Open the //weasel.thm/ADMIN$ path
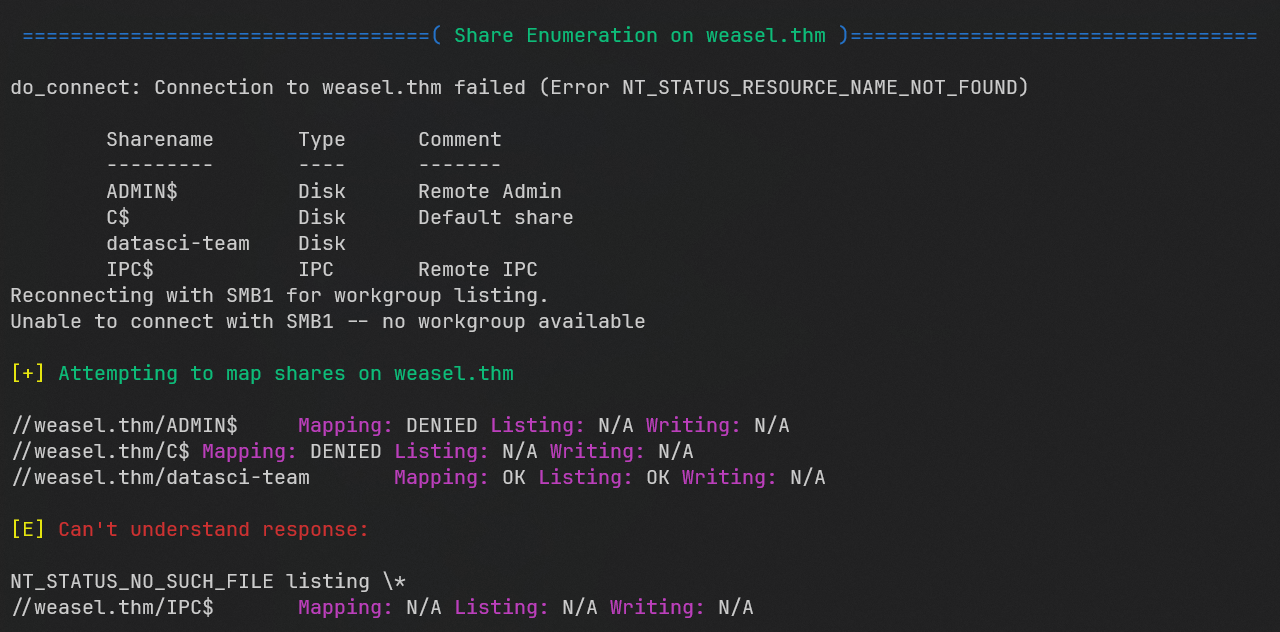This screenshot has height=632, width=1280. pyautogui.click(x=124, y=426)
